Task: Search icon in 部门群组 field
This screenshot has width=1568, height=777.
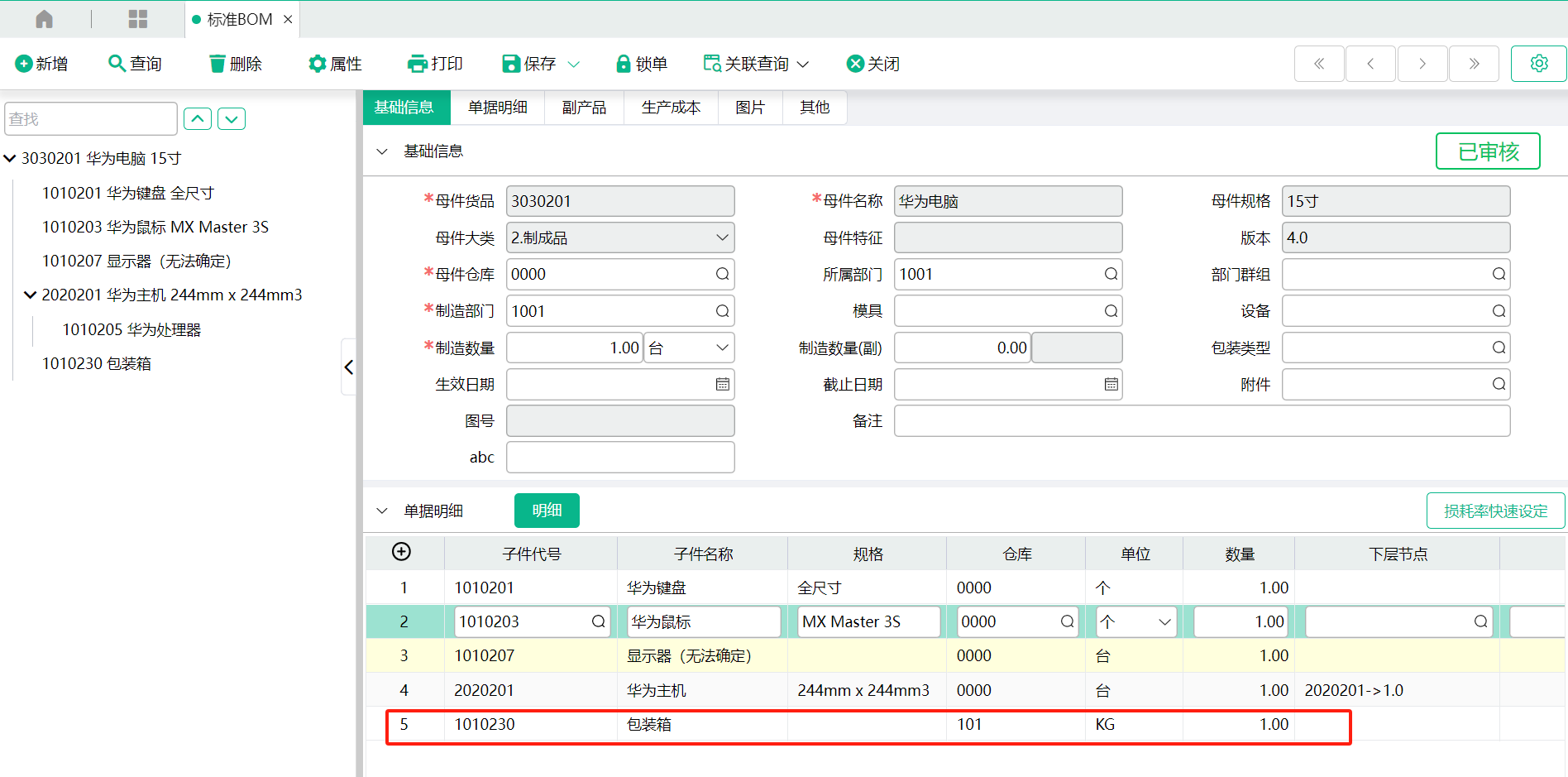Action: pos(1499,274)
